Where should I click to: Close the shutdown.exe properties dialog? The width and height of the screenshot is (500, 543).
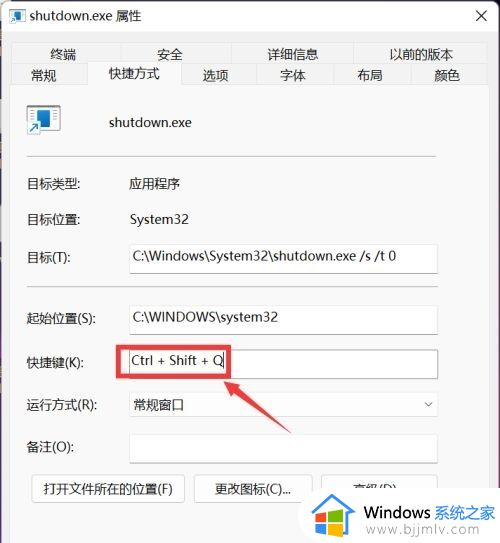point(481,16)
